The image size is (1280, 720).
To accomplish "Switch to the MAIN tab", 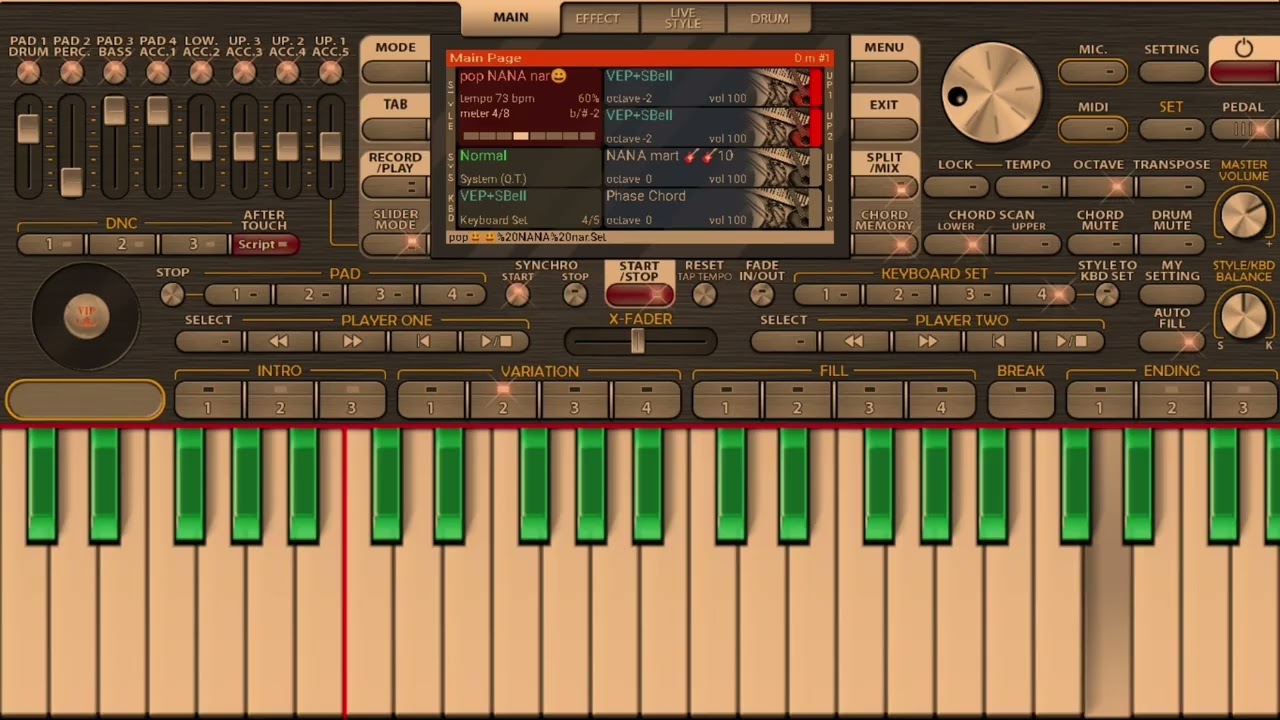I will (x=511, y=18).
